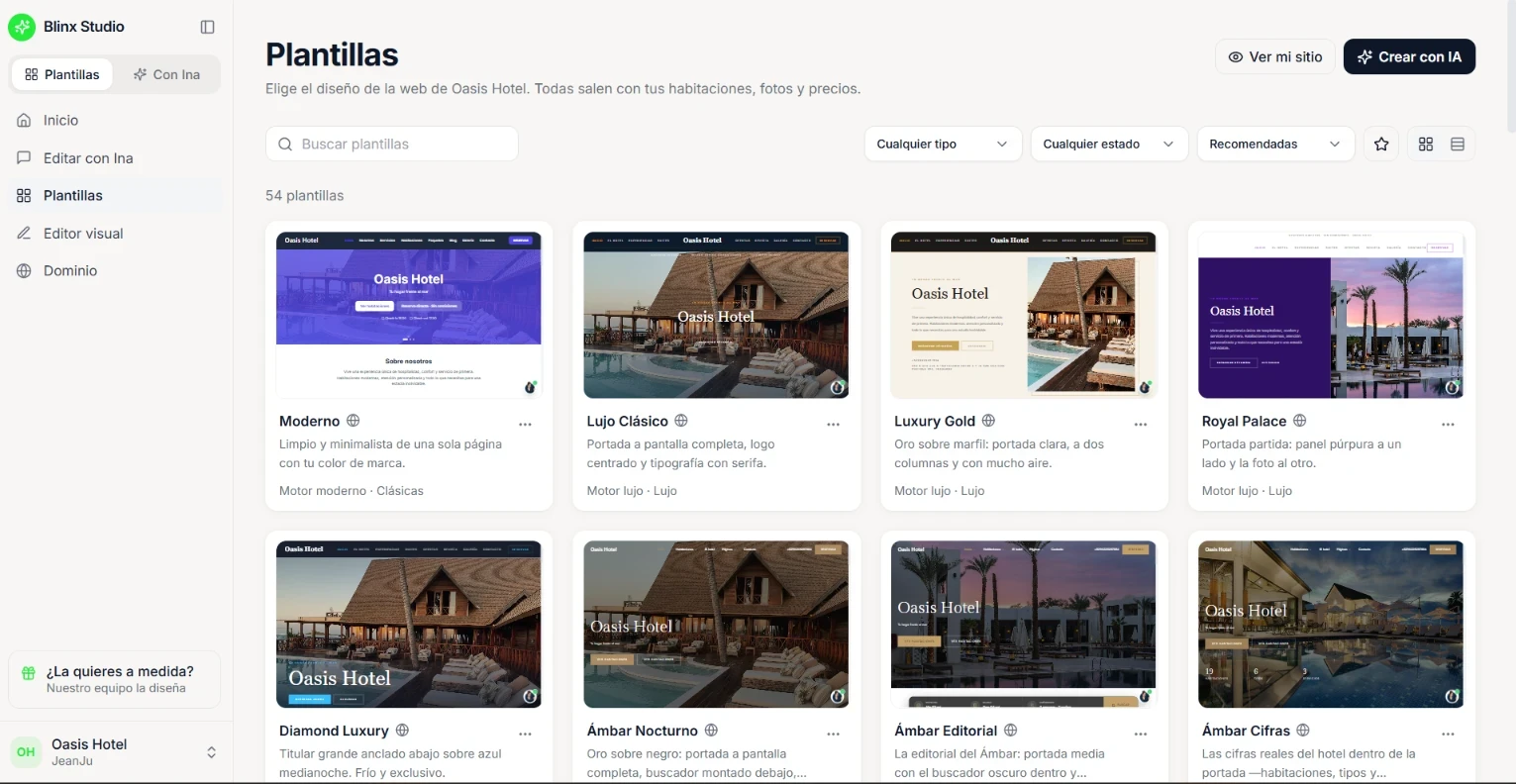1516x784 pixels.
Task: Click the globe icon beside Ámbar Cifras
Action: tap(1303, 731)
